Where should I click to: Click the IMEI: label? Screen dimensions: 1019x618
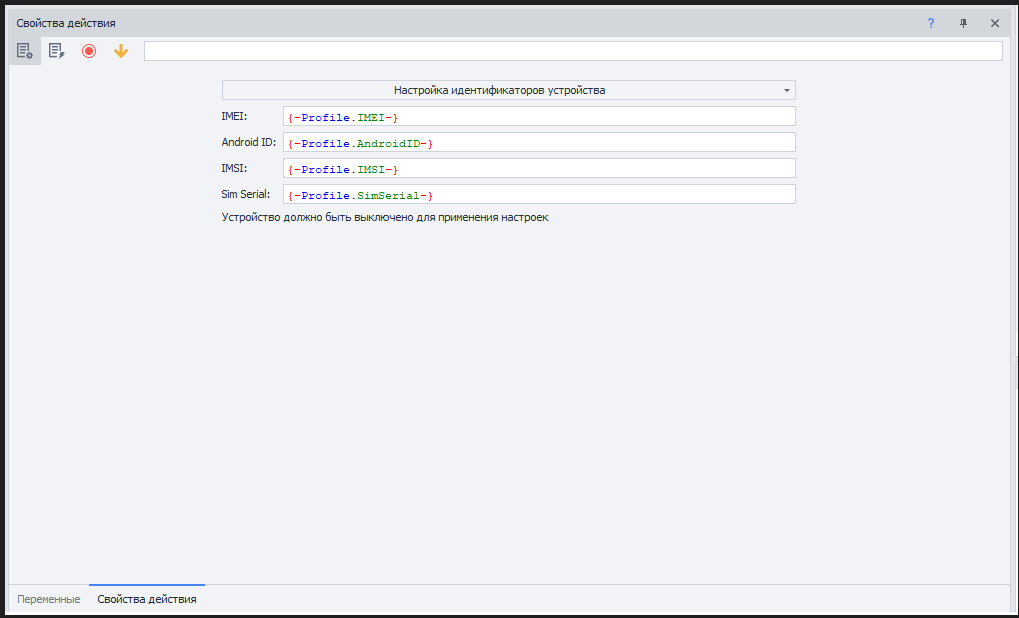point(235,116)
